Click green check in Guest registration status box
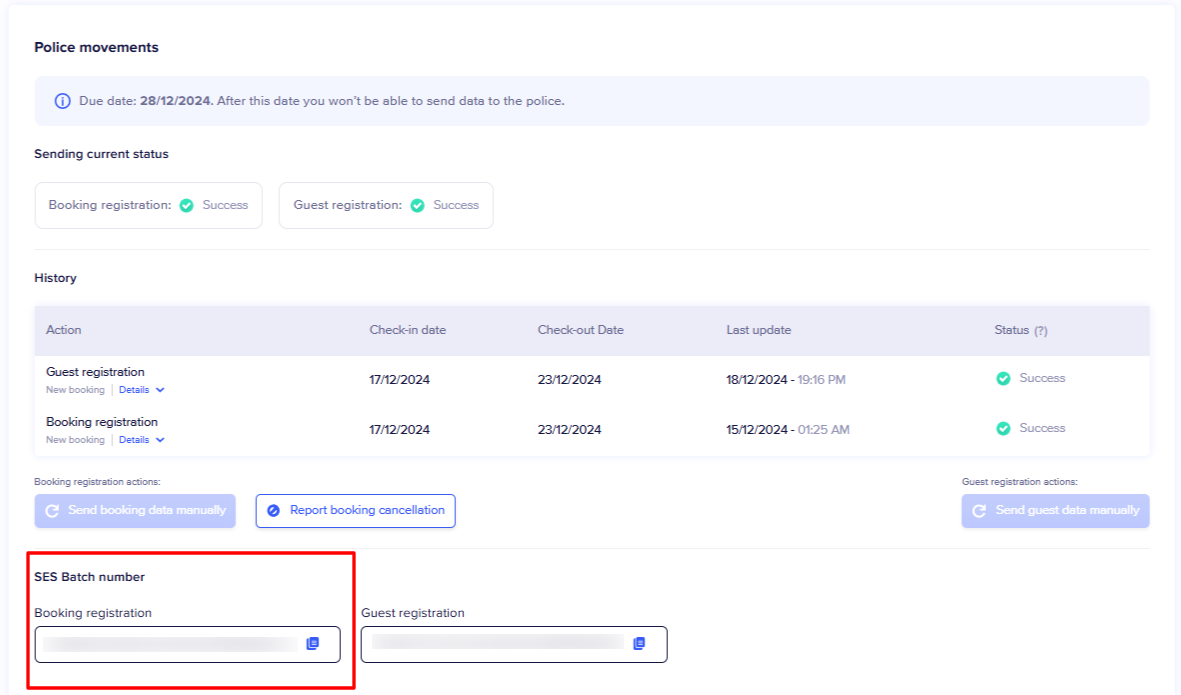The height and width of the screenshot is (695, 1181). (417, 205)
